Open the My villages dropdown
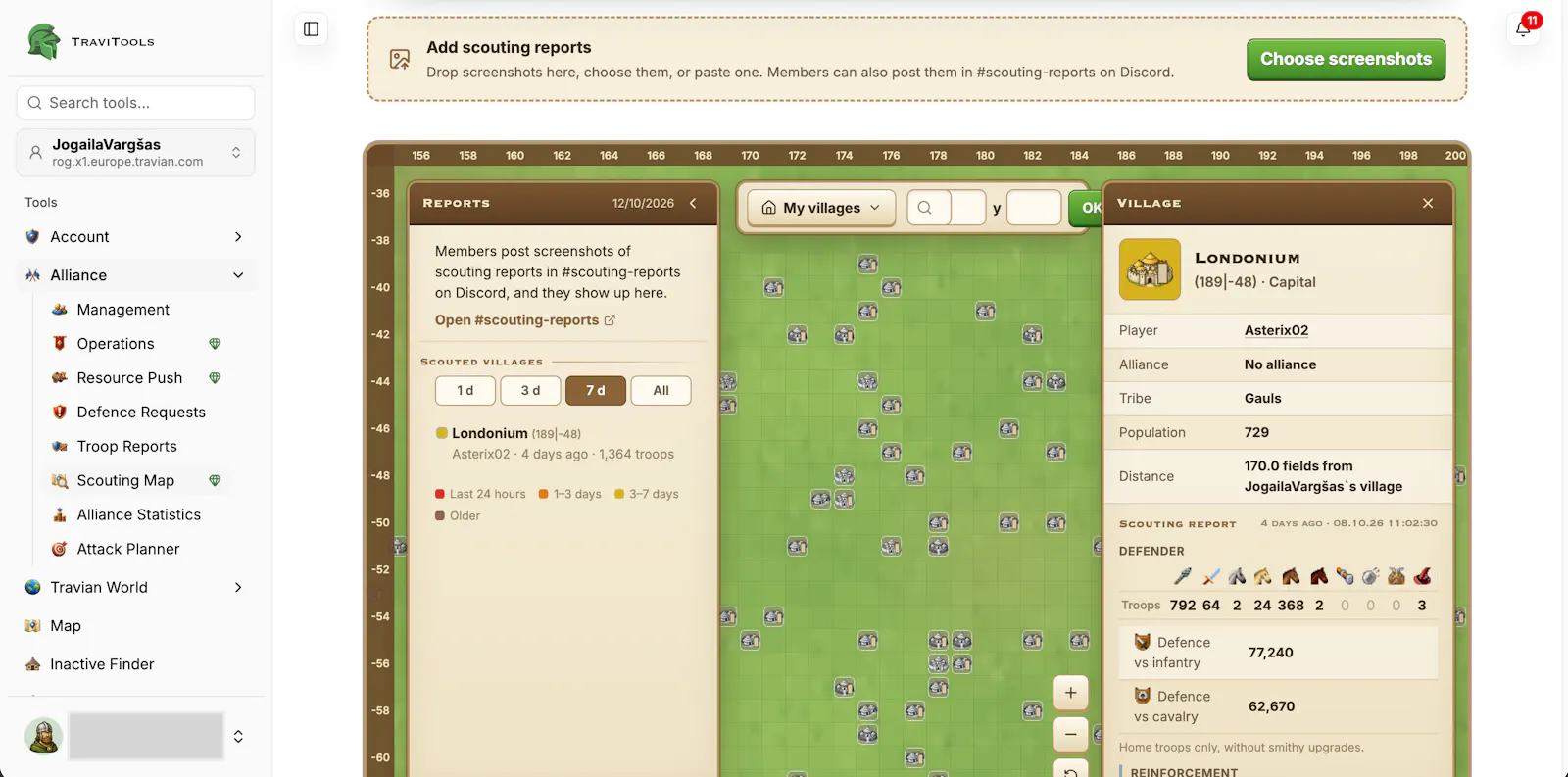The width and height of the screenshot is (1568, 777). tap(821, 208)
